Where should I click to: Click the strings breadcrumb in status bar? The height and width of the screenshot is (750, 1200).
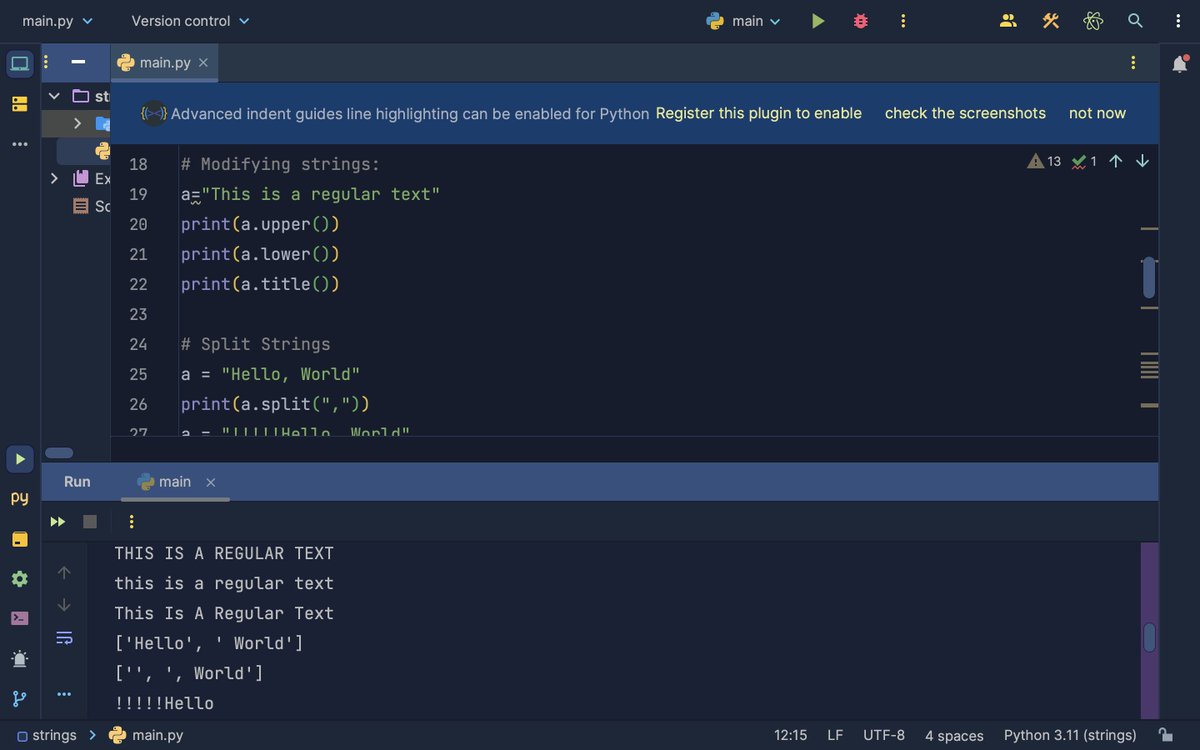point(46,735)
